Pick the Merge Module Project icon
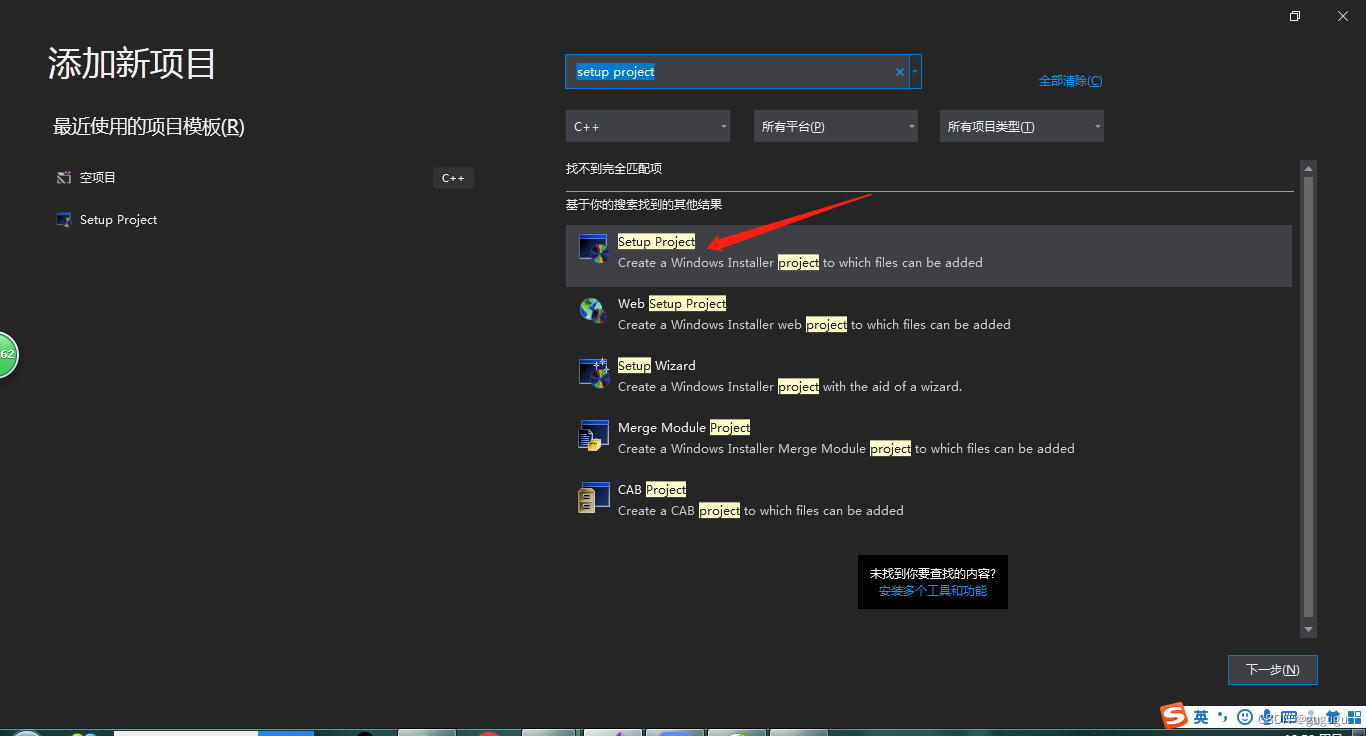 594,435
